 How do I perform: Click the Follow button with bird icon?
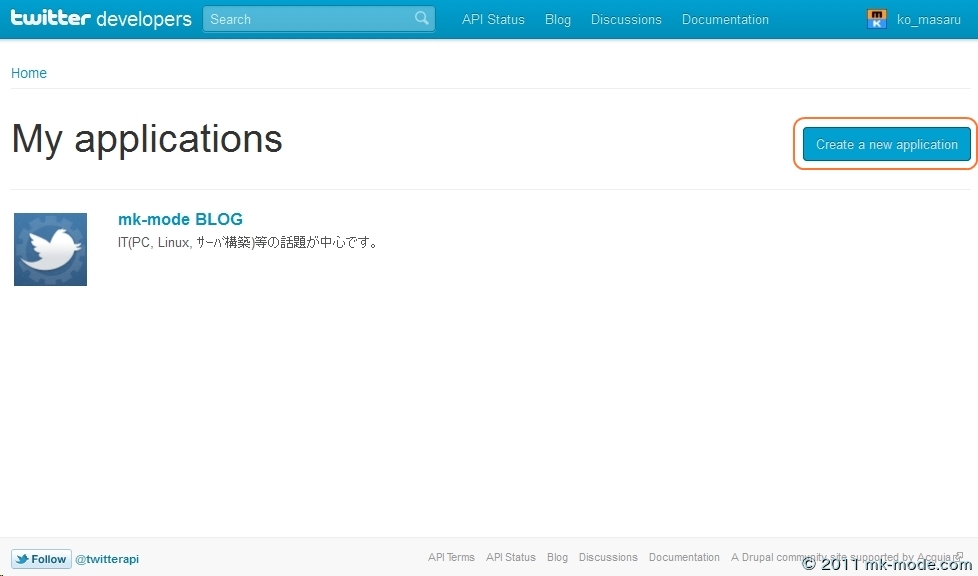point(41,559)
